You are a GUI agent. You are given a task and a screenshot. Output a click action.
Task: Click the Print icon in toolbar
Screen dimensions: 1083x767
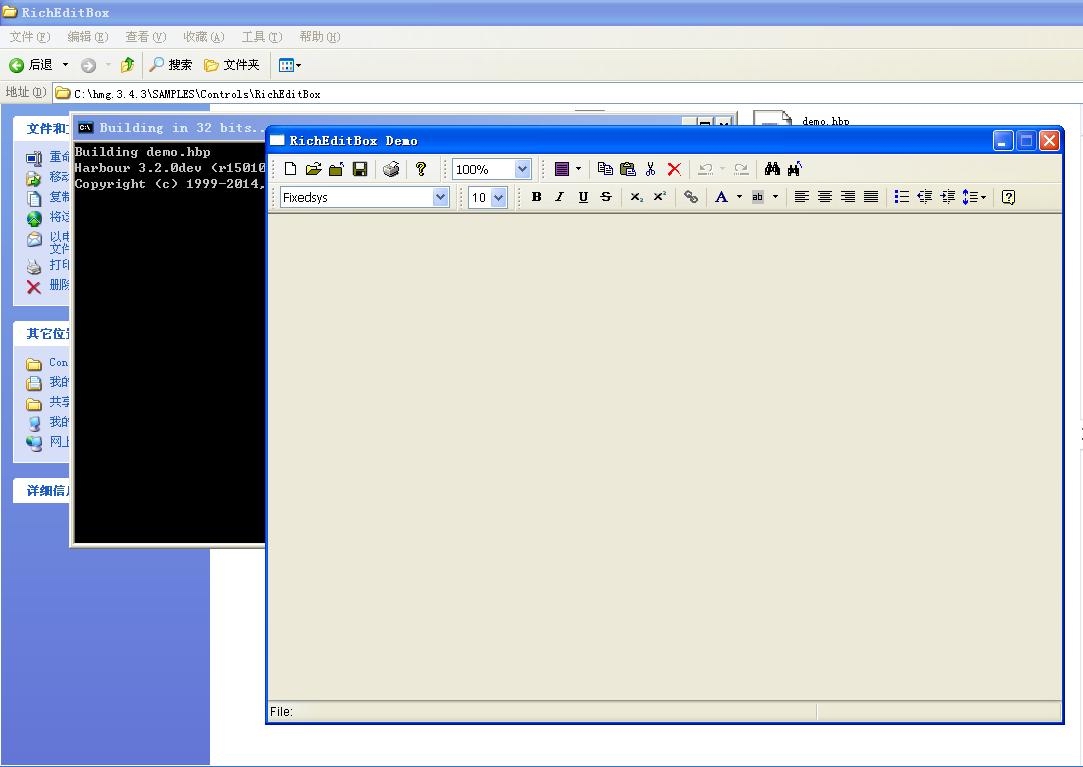pos(391,169)
